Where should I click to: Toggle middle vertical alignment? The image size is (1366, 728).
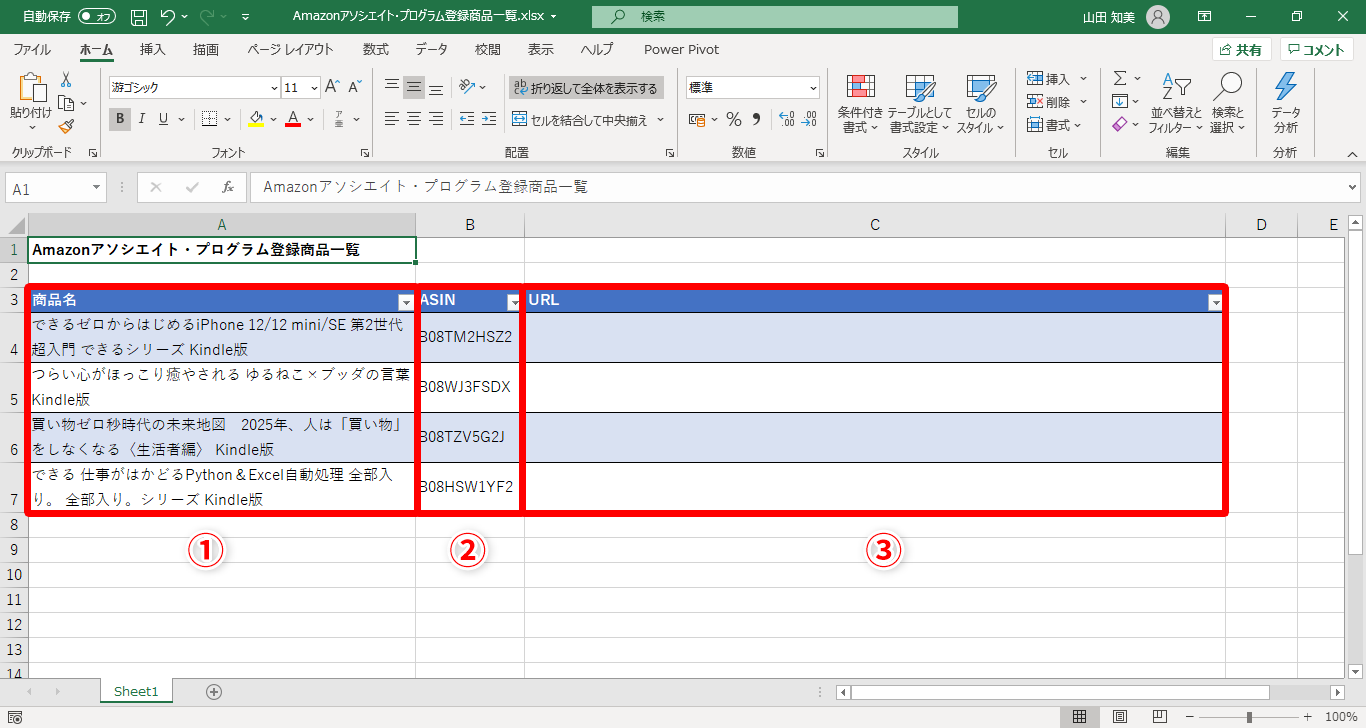414,88
